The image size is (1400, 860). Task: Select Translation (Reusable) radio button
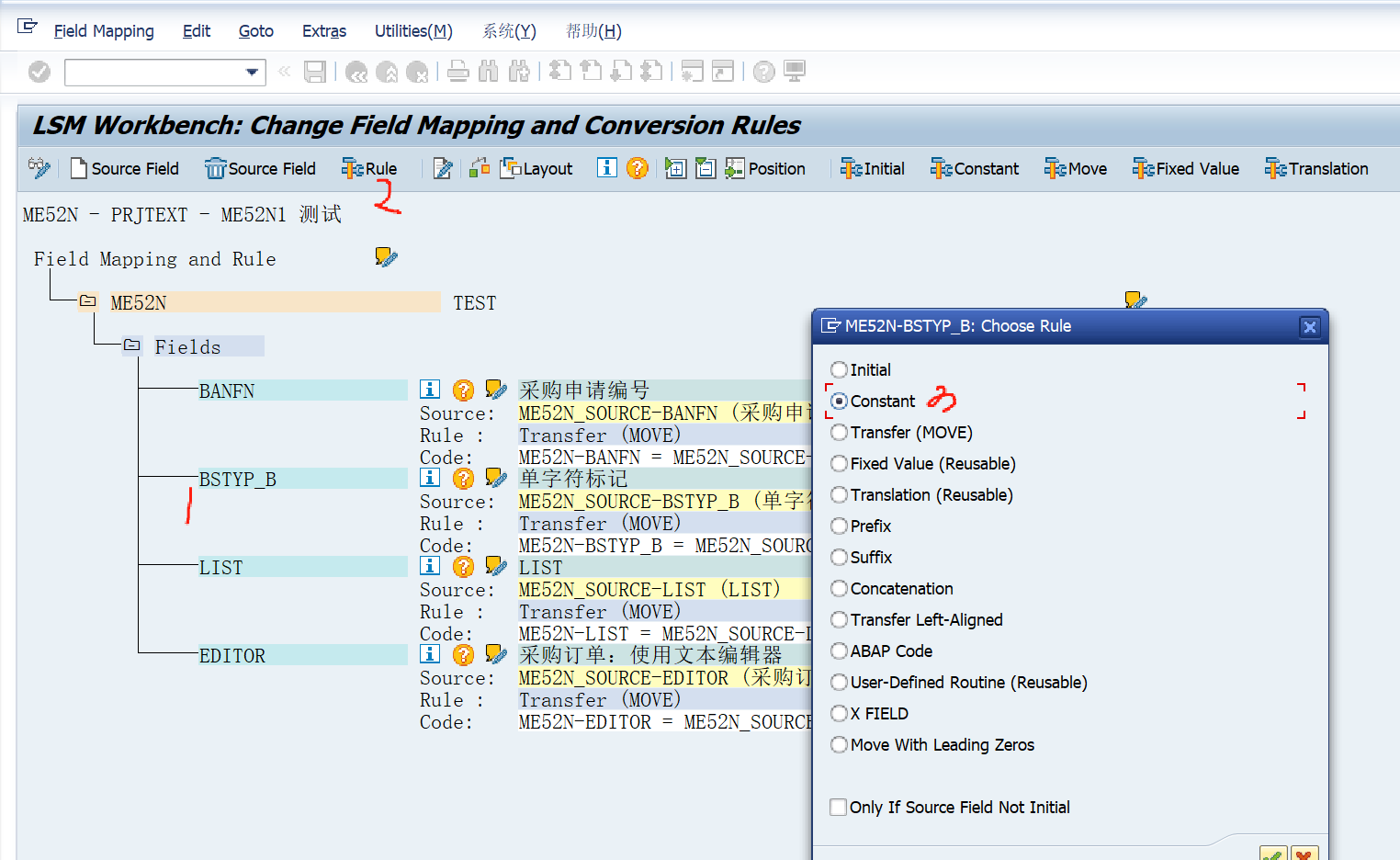pyautogui.click(x=839, y=494)
